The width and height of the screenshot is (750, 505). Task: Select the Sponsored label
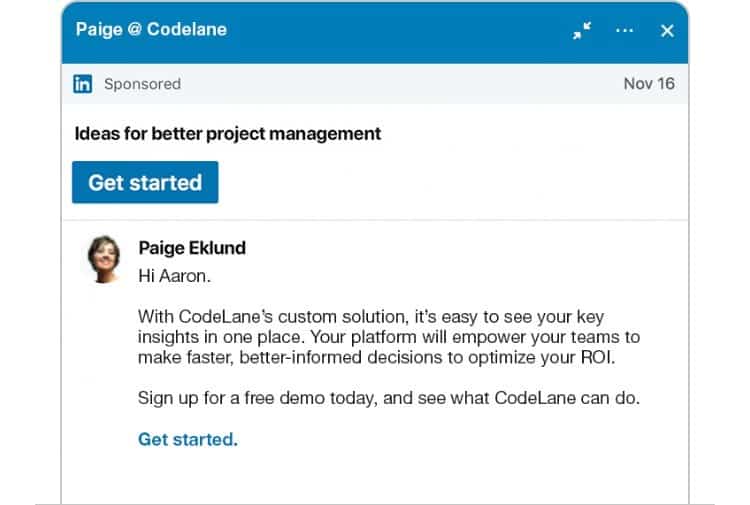point(143,84)
